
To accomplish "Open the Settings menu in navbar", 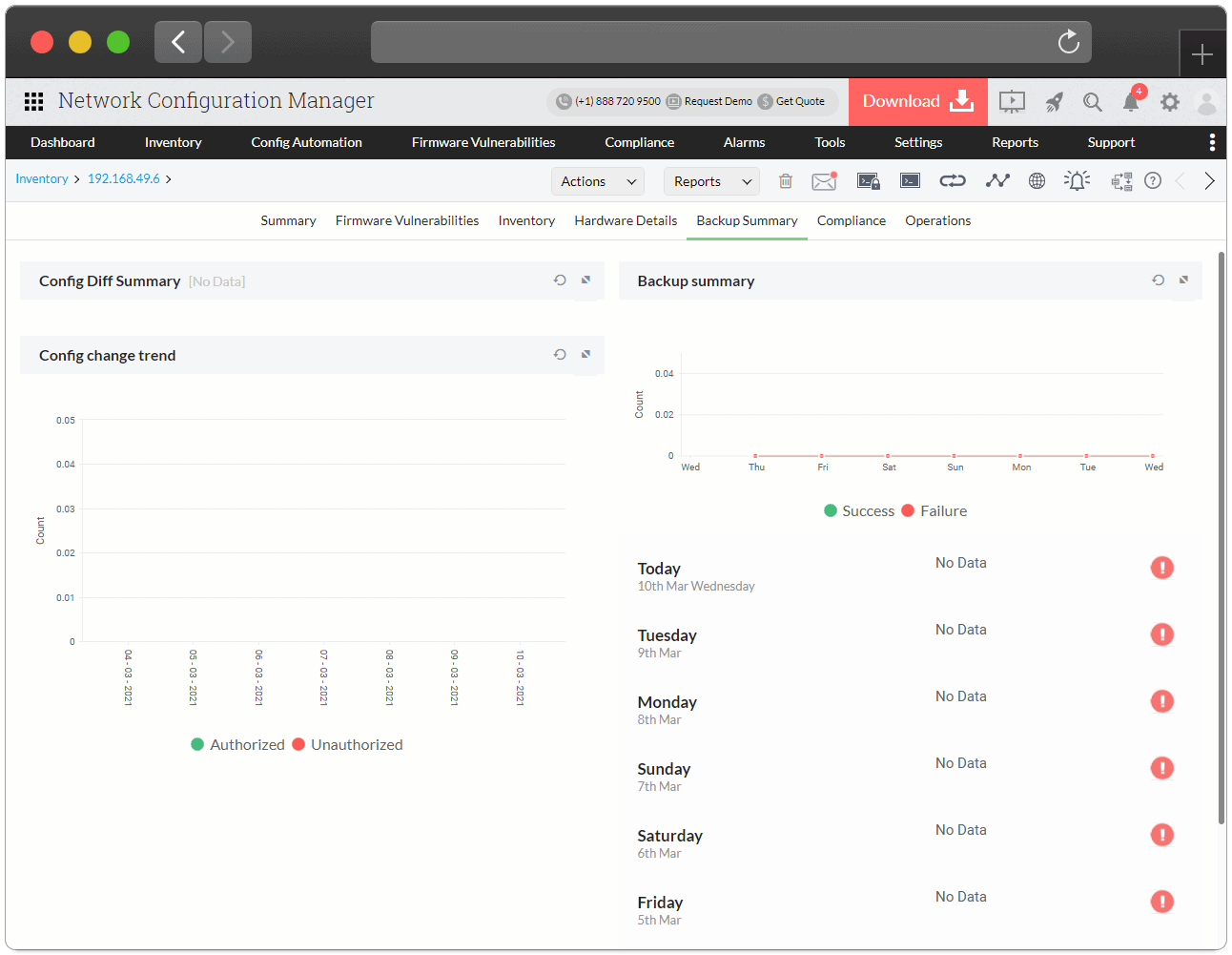I will click(x=918, y=142).
